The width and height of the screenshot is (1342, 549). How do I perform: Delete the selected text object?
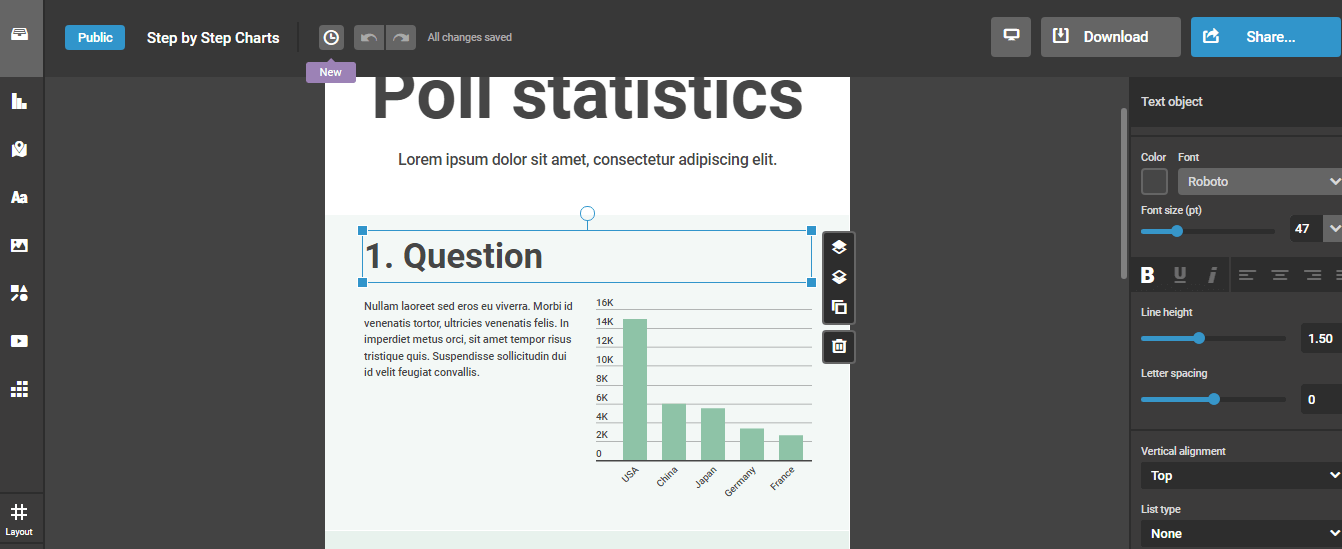[839, 346]
